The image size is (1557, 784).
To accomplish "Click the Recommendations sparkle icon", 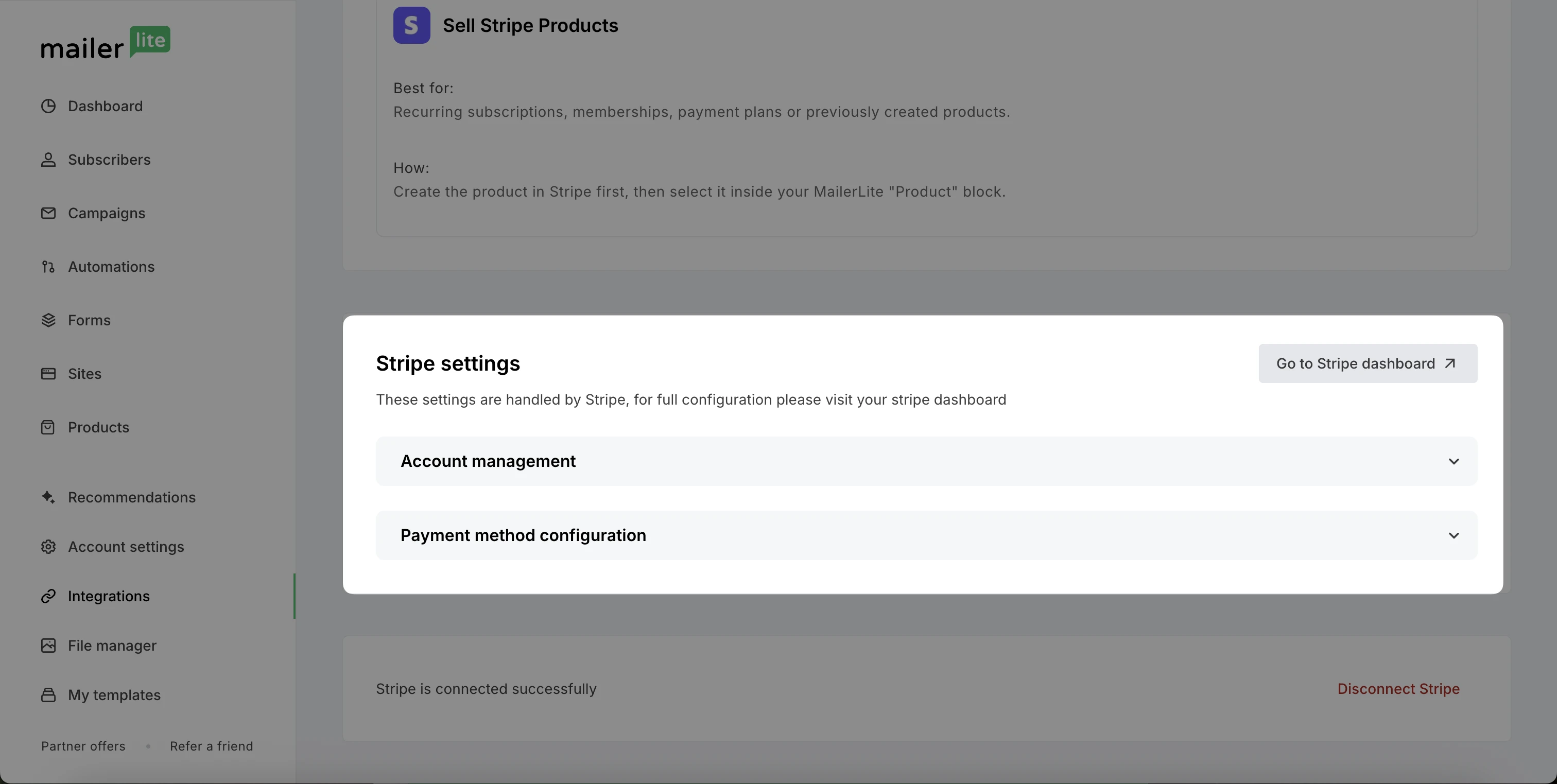I will (48, 497).
